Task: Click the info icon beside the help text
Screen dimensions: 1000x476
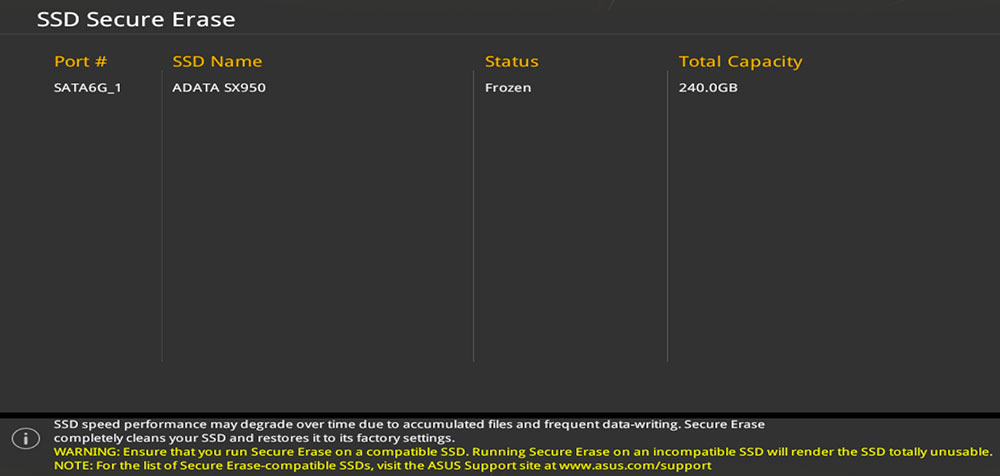Action: [26, 438]
